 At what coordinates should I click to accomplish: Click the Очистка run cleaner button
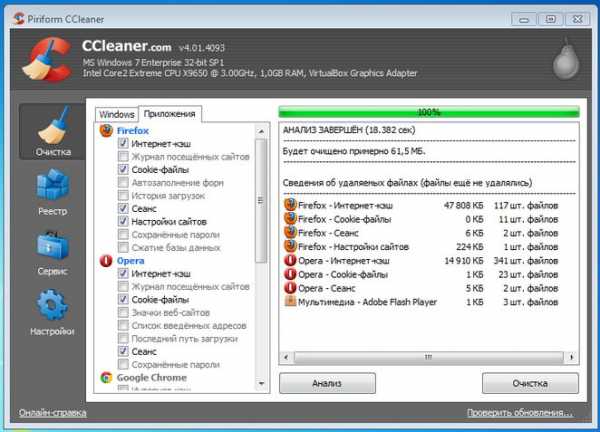[530, 383]
